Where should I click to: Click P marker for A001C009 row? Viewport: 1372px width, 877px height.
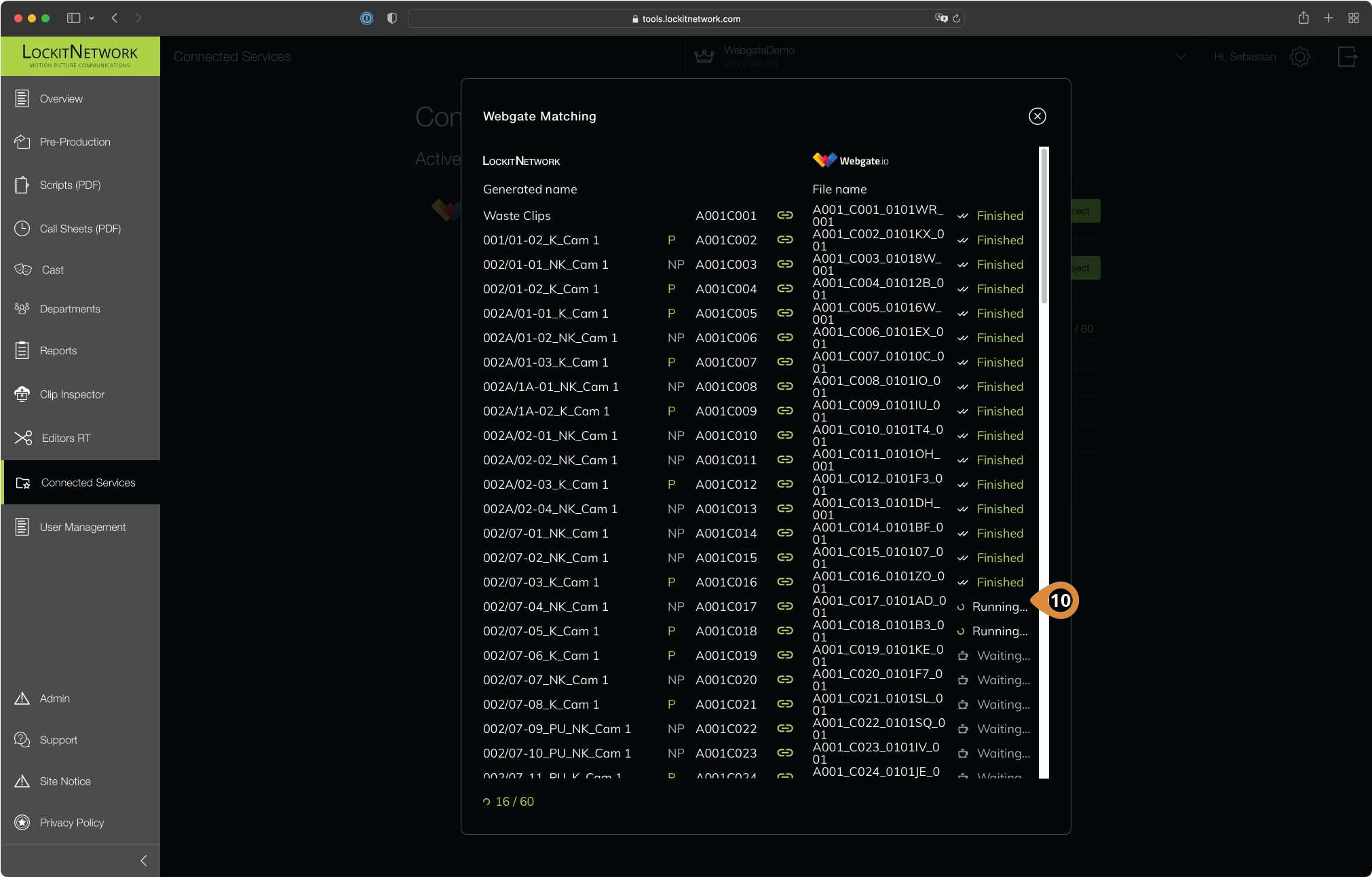pos(671,411)
